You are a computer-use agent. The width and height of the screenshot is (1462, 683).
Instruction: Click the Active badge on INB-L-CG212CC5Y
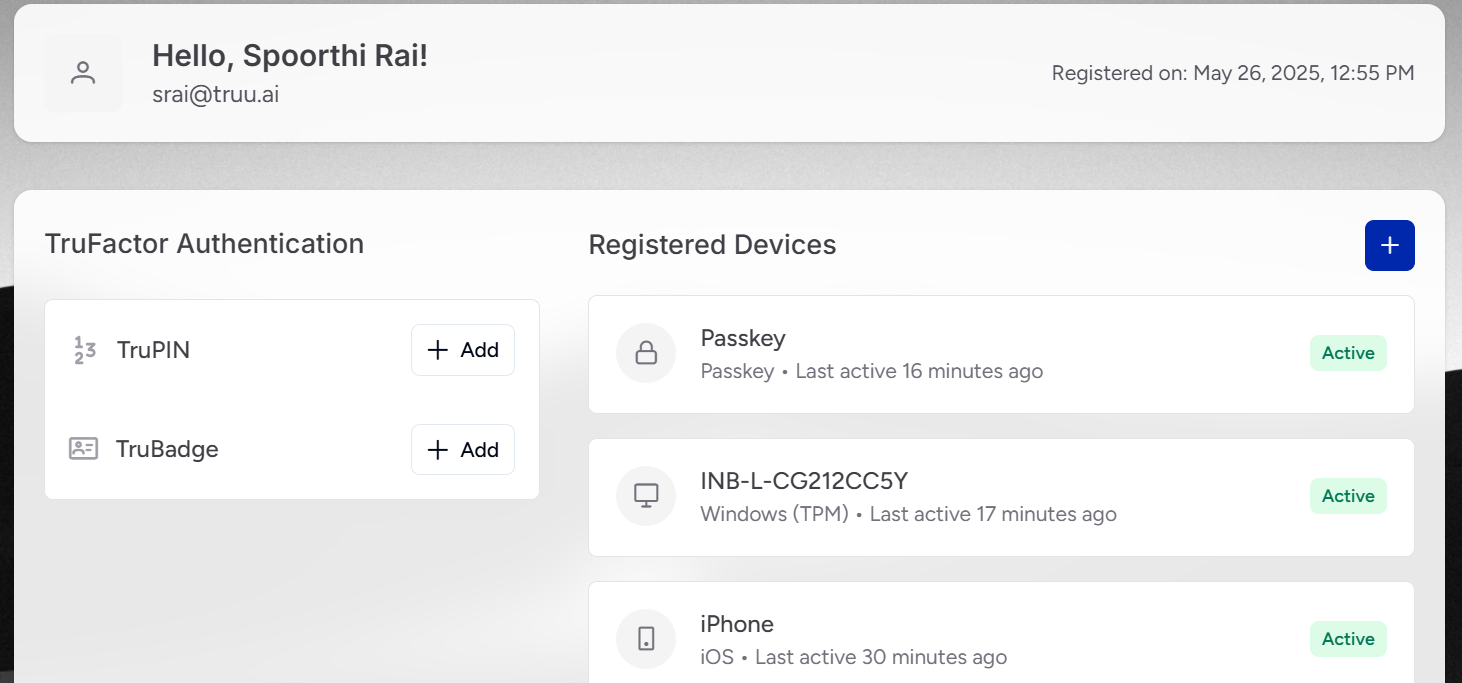1348,496
